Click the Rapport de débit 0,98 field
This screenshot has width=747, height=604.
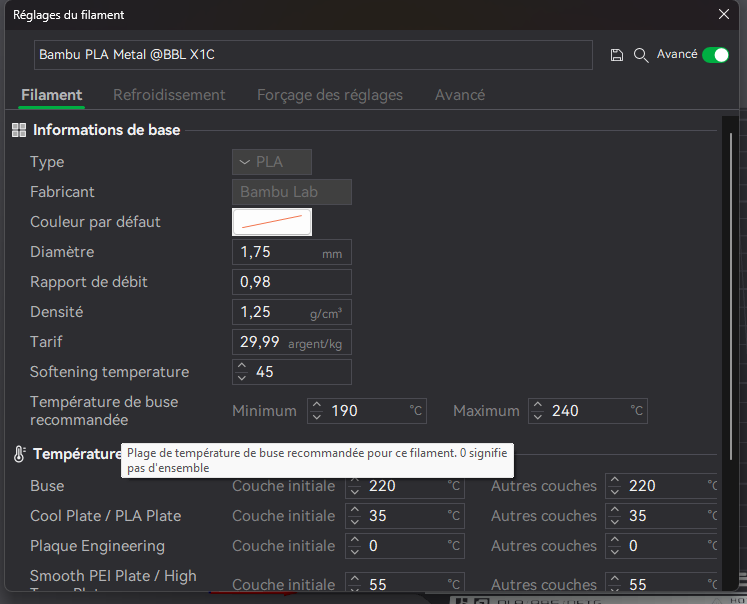click(292, 282)
